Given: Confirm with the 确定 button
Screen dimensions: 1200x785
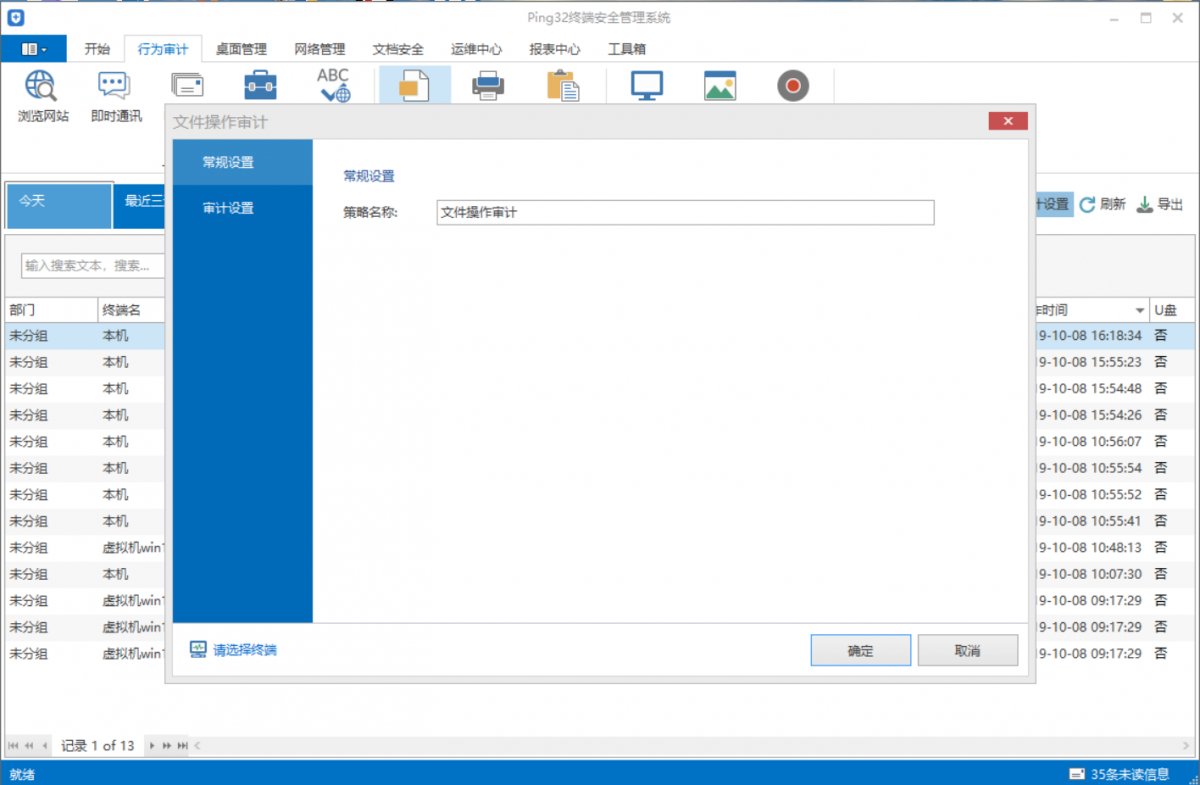Looking at the screenshot, I should [x=860, y=650].
